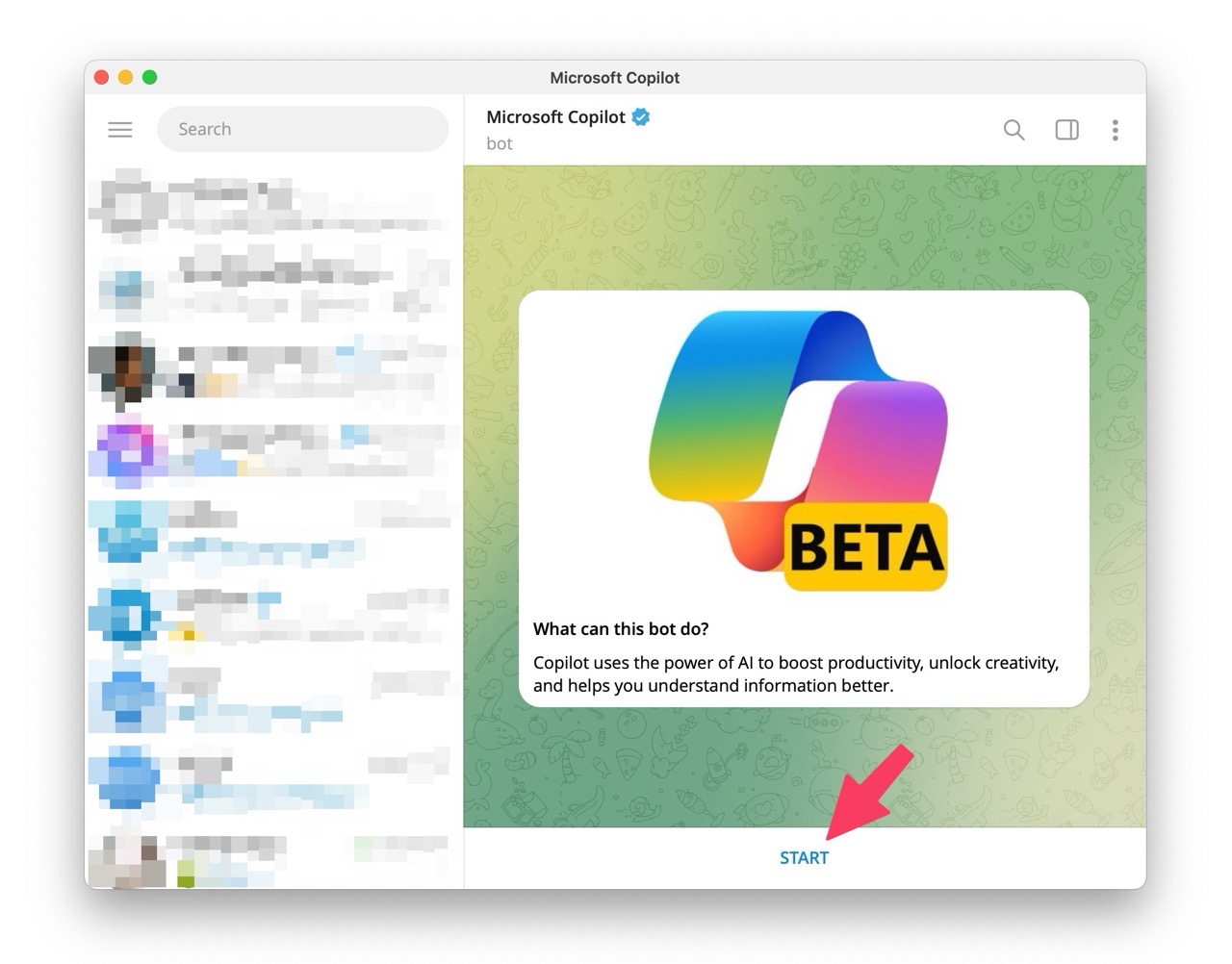The height and width of the screenshot is (964, 1232).
Task: Select the Copilot description text
Action: 796,673
